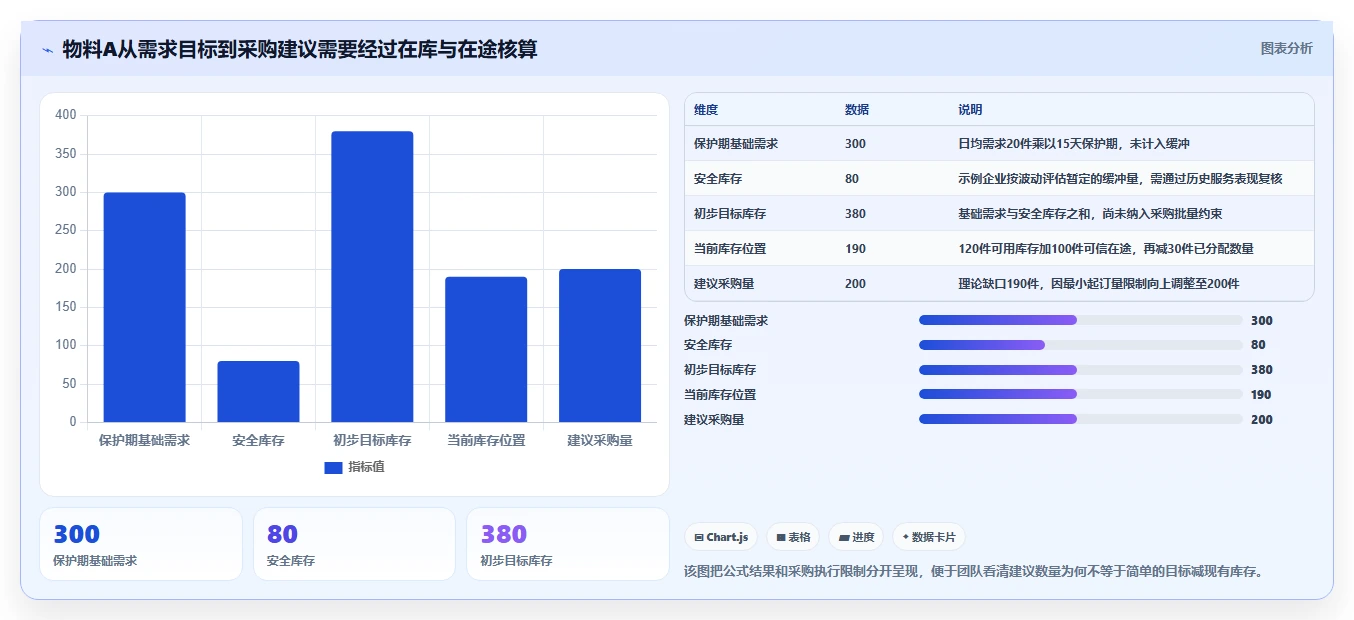Click the 当前库存位置 progress bar

[x=1080, y=395]
